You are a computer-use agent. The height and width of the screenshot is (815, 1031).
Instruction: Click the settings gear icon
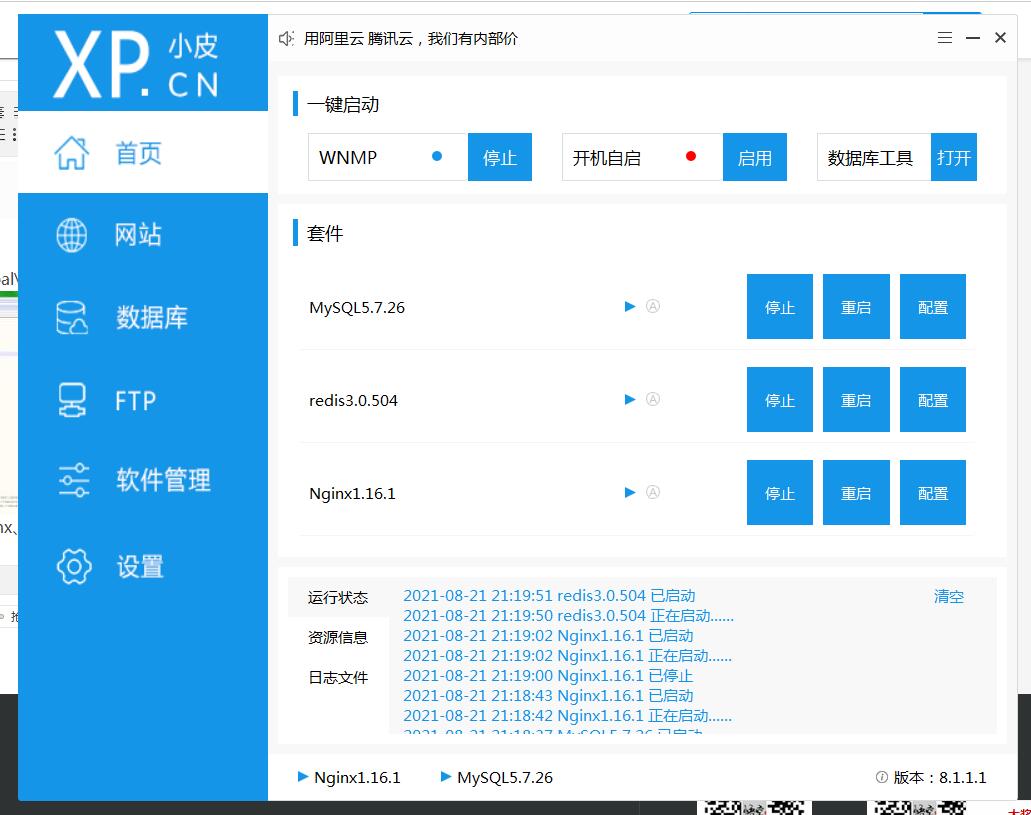74,566
